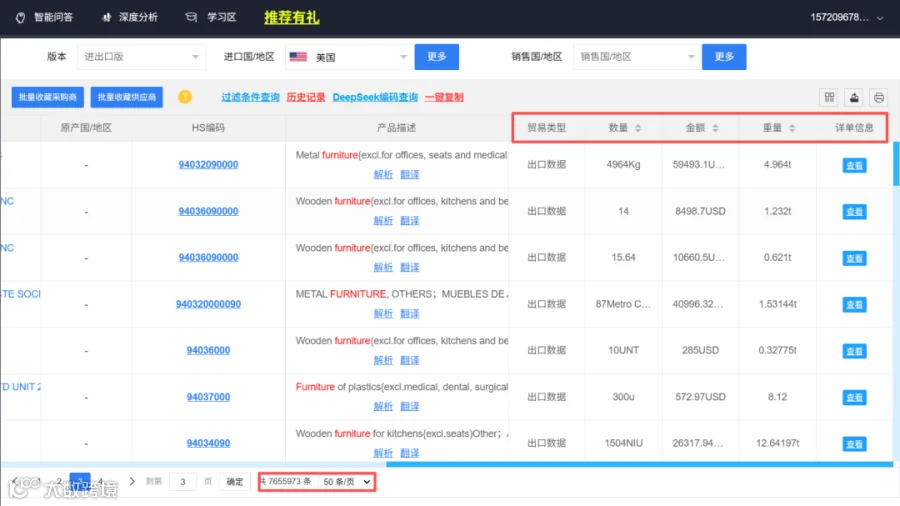
Task: Sort by 重量 column arrows
Action: tap(792, 128)
